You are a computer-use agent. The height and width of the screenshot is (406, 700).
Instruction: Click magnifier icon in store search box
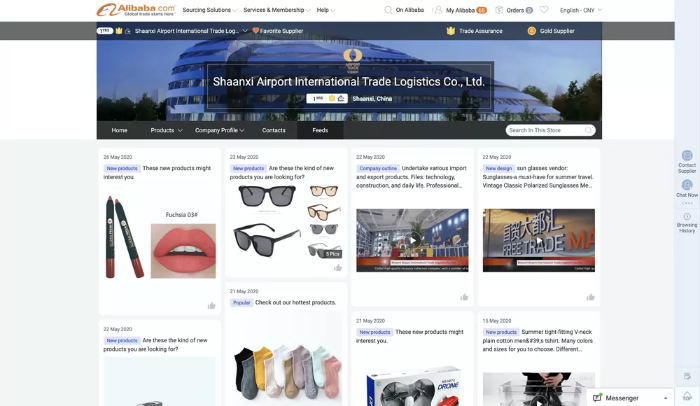coord(588,130)
